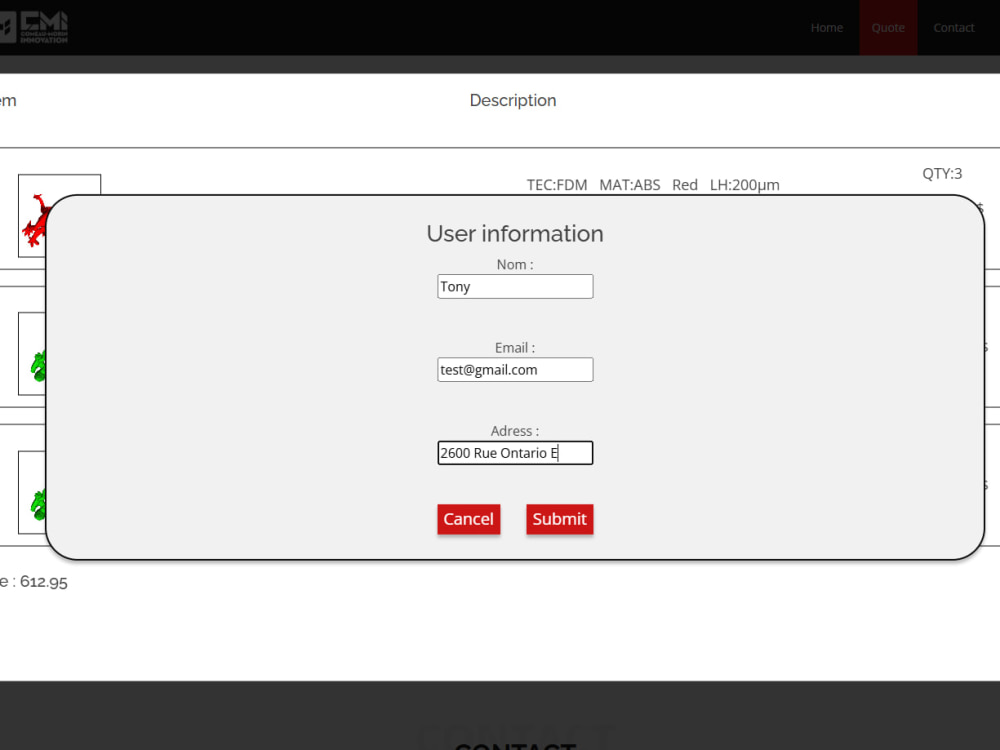Click the Adress field with 2600 Rue Ontario
The width and height of the screenshot is (1000, 750).
point(515,453)
